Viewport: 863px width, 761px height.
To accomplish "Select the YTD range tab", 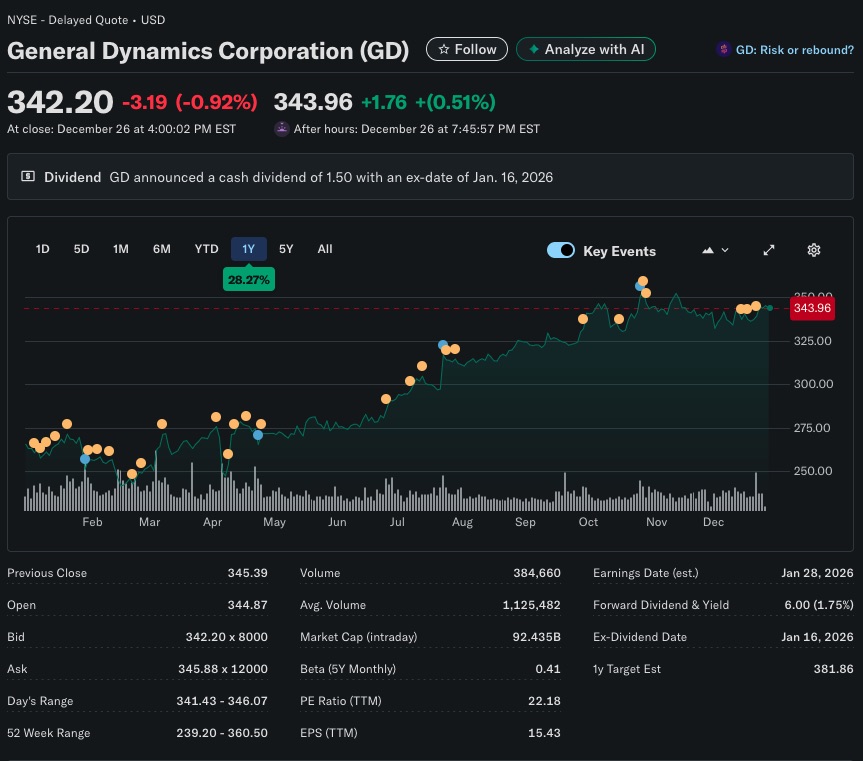I will [206, 249].
